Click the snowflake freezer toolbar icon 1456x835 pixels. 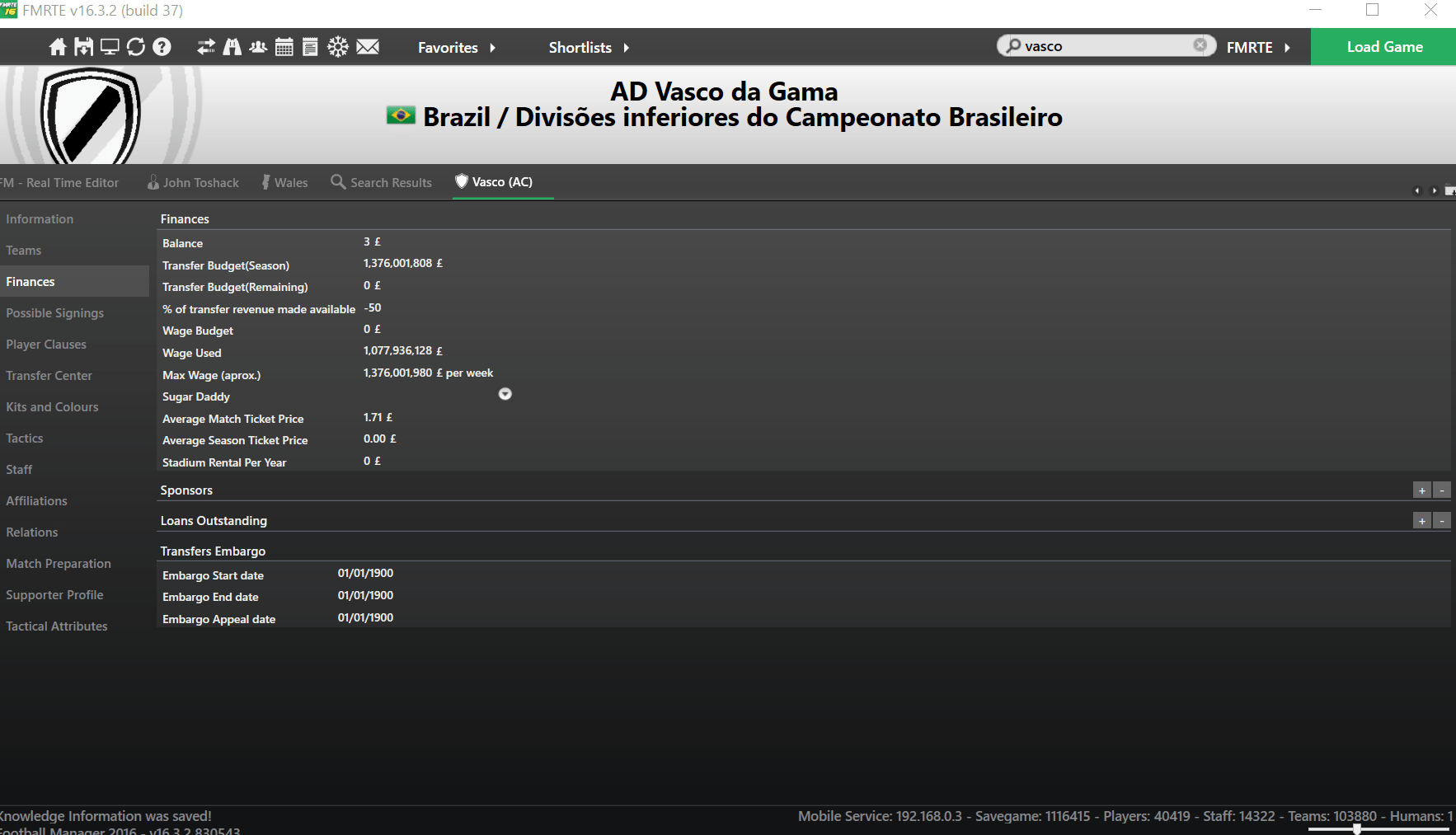338,47
